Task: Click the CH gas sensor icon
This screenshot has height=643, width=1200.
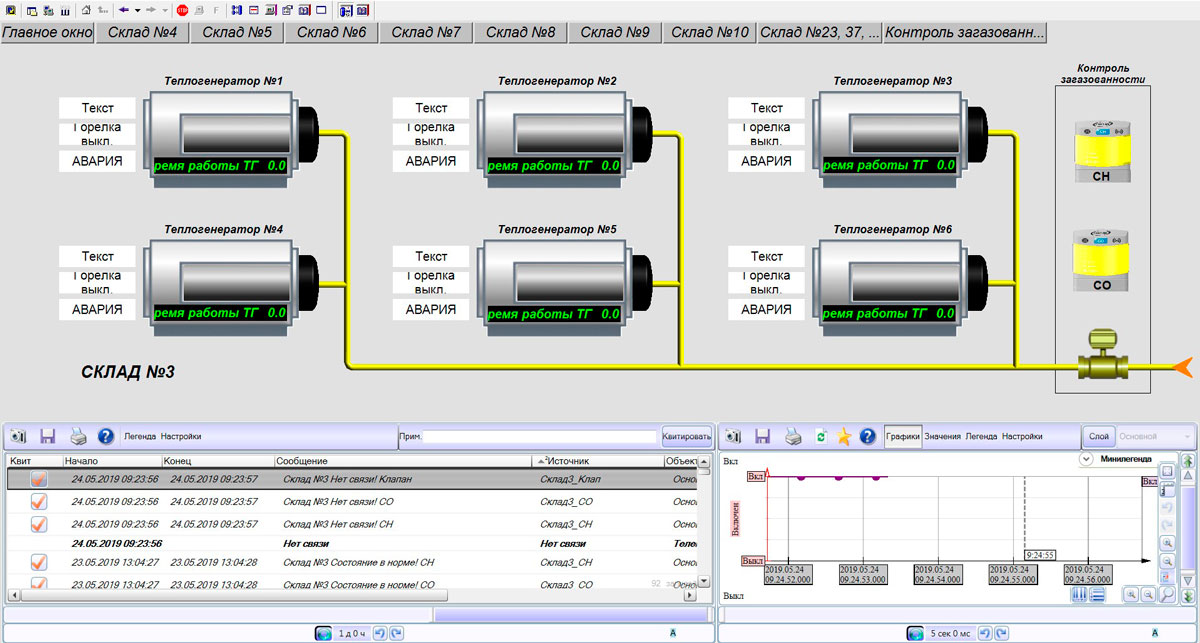Action: pyautogui.click(x=1101, y=152)
